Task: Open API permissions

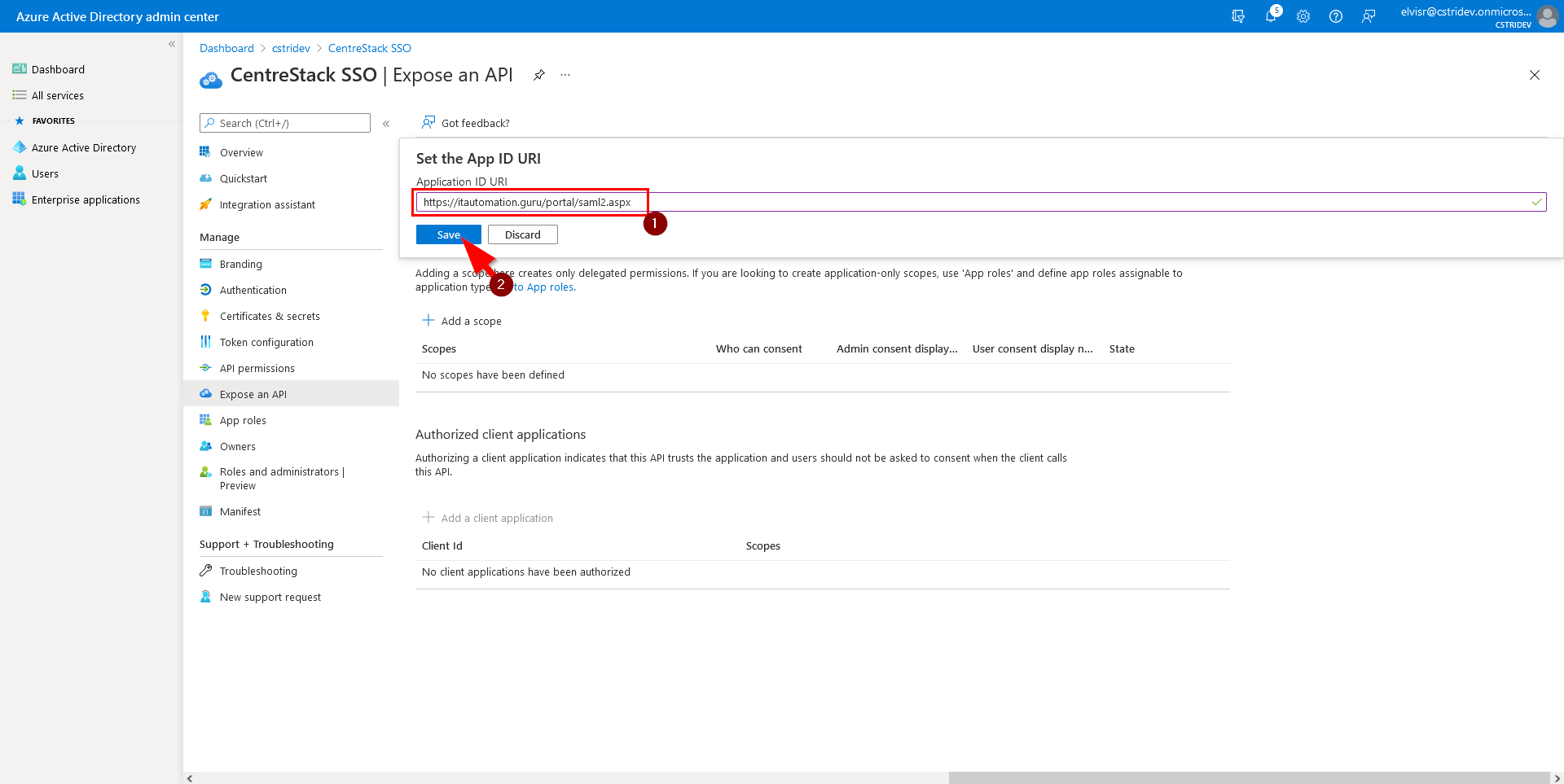Action: (x=257, y=368)
